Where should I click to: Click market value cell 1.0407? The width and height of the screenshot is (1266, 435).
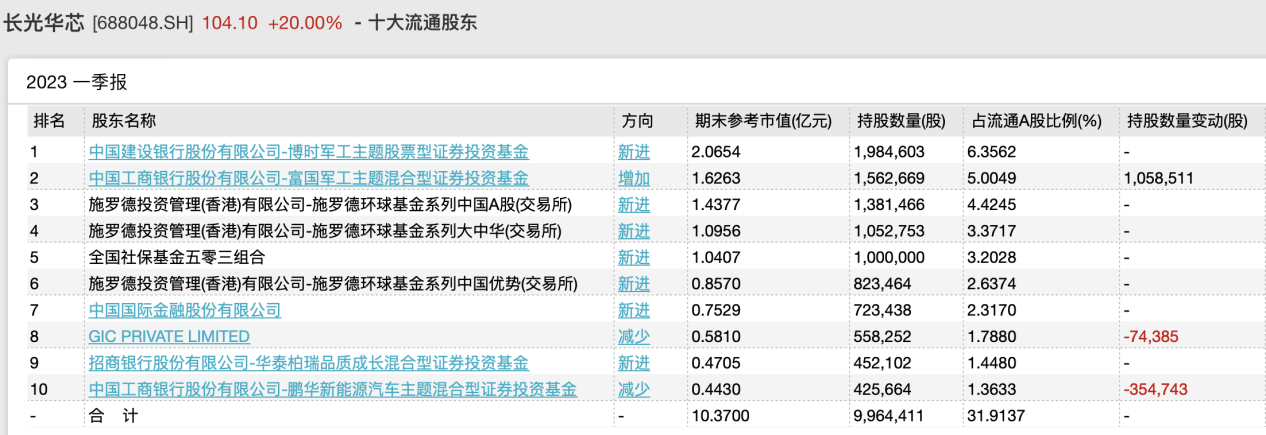716,257
